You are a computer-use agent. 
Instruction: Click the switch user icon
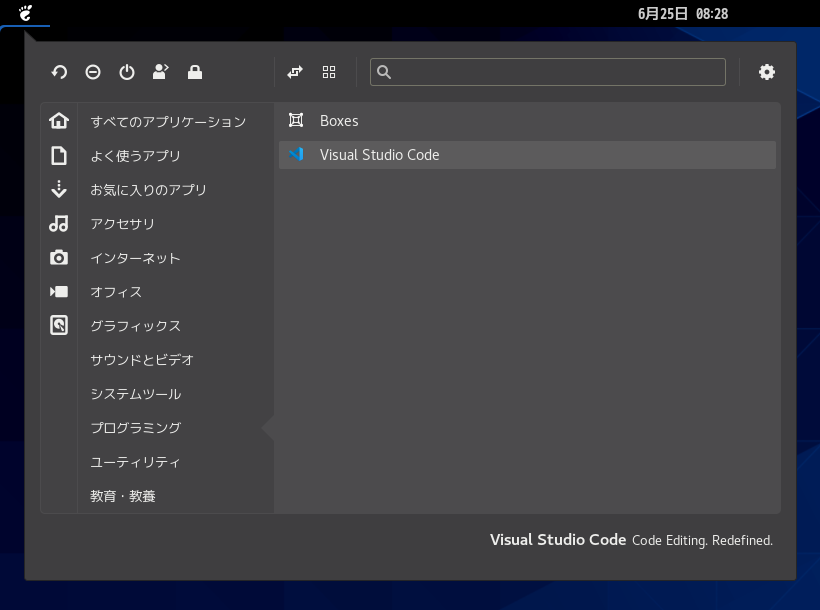[x=161, y=72]
